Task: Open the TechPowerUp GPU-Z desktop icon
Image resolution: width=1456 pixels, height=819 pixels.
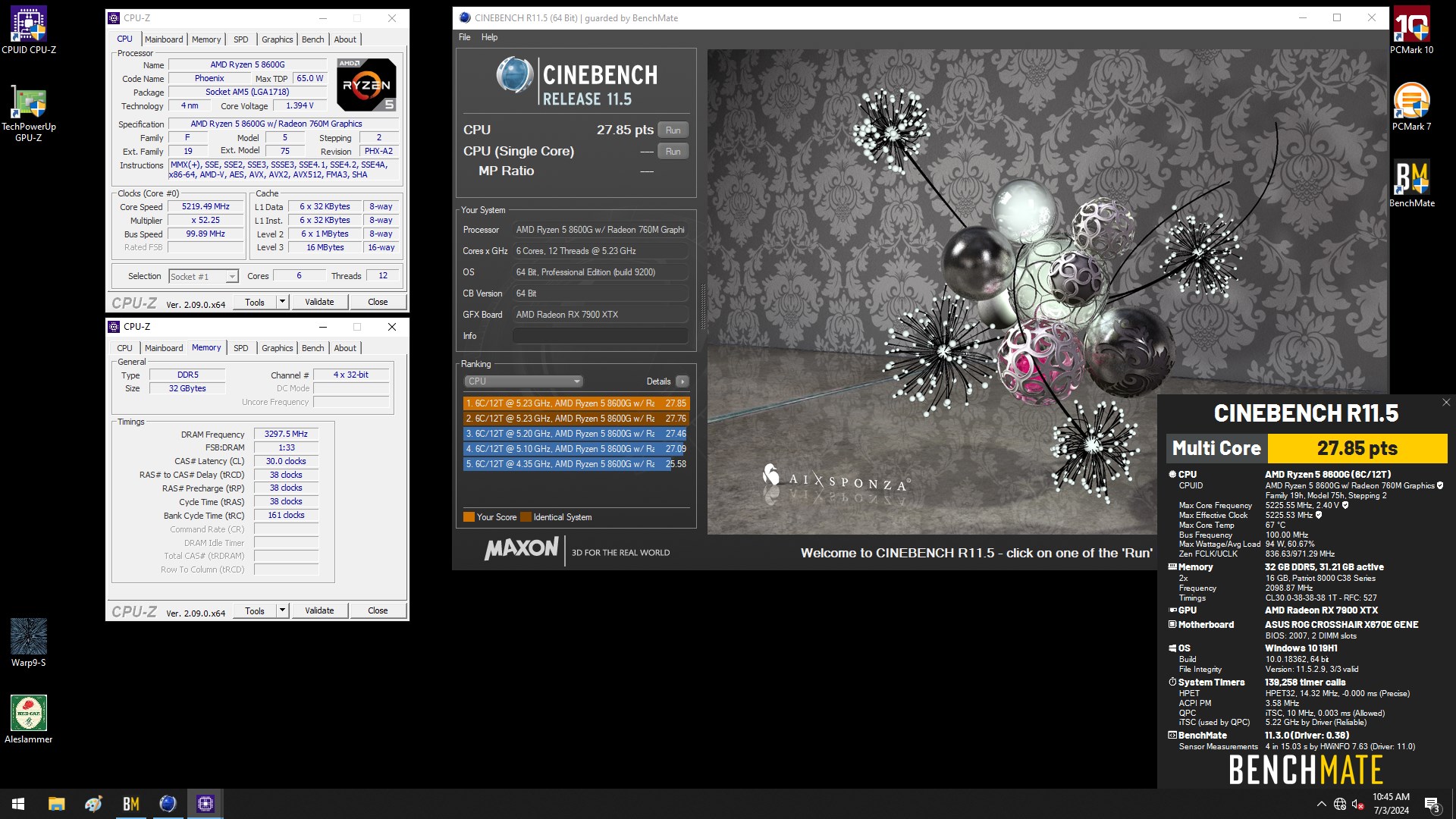Action: click(x=29, y=112)
